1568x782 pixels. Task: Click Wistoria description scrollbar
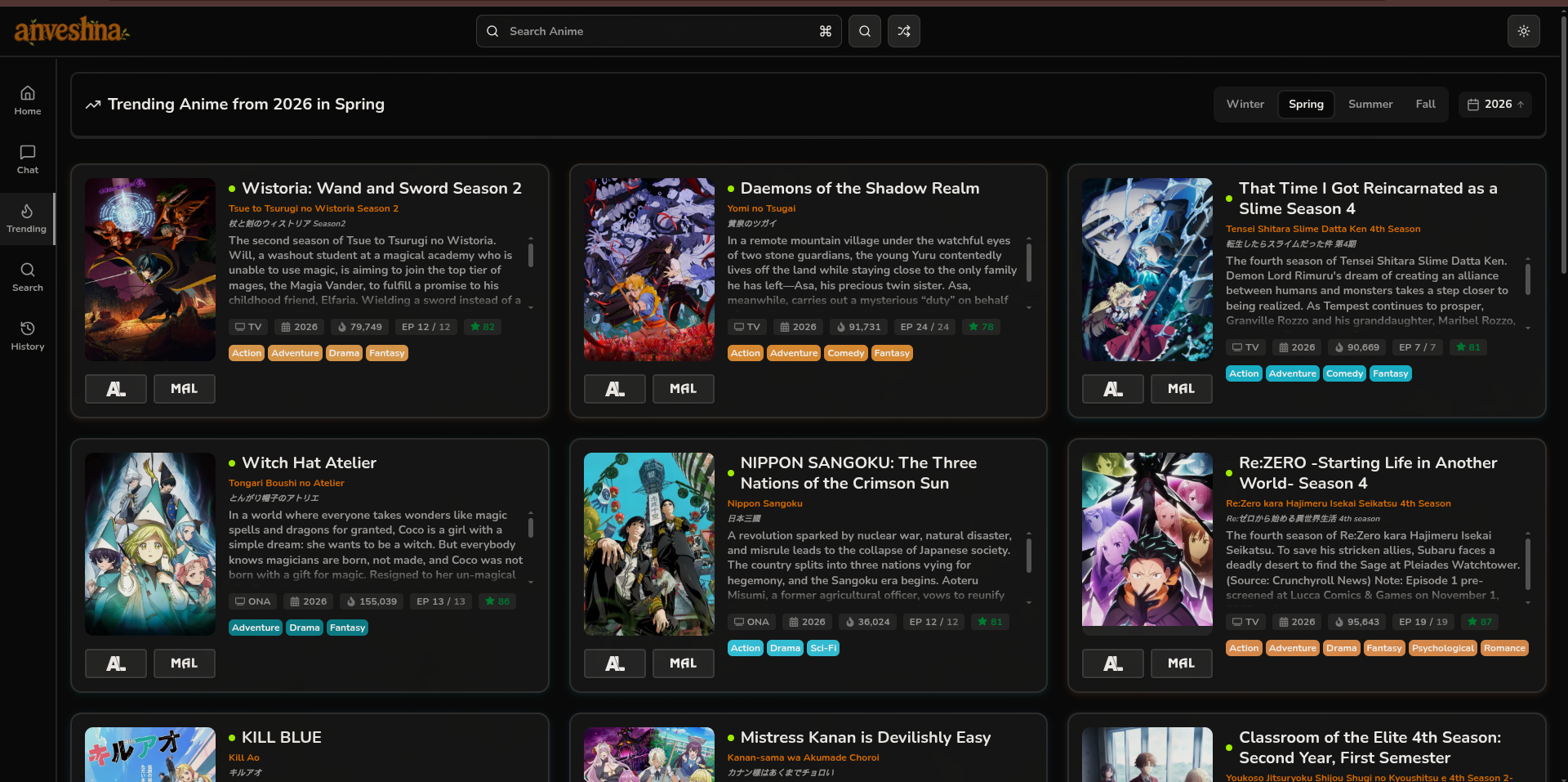point(531,255)
